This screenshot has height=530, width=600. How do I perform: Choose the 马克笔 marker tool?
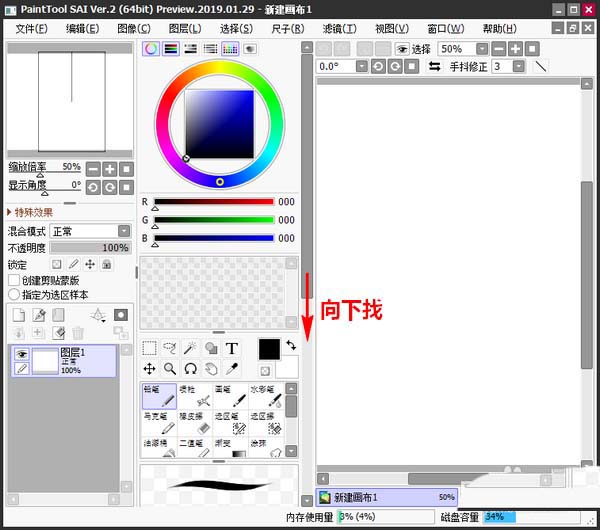(159, 423)
